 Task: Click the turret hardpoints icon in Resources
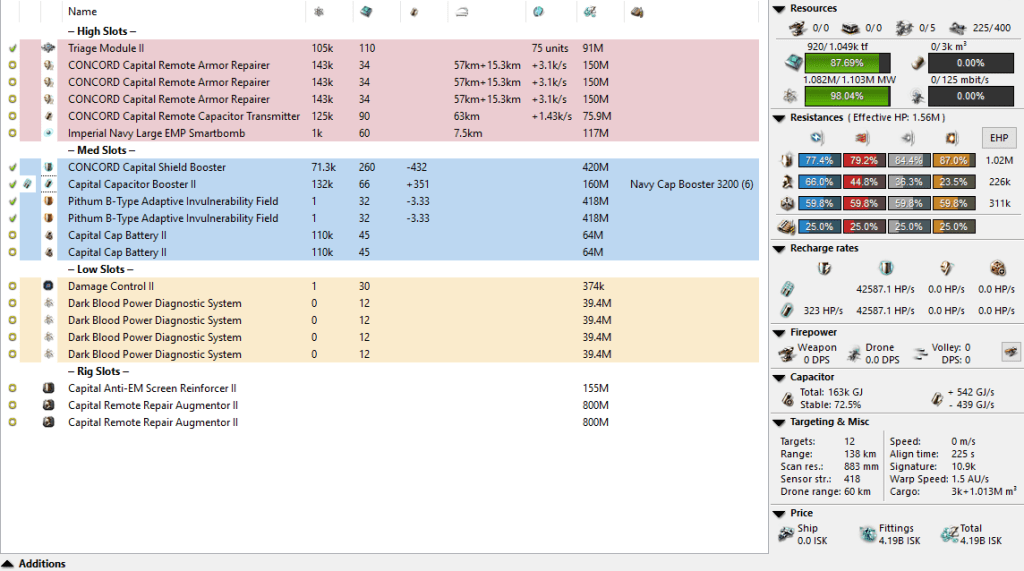pos(797,28)
